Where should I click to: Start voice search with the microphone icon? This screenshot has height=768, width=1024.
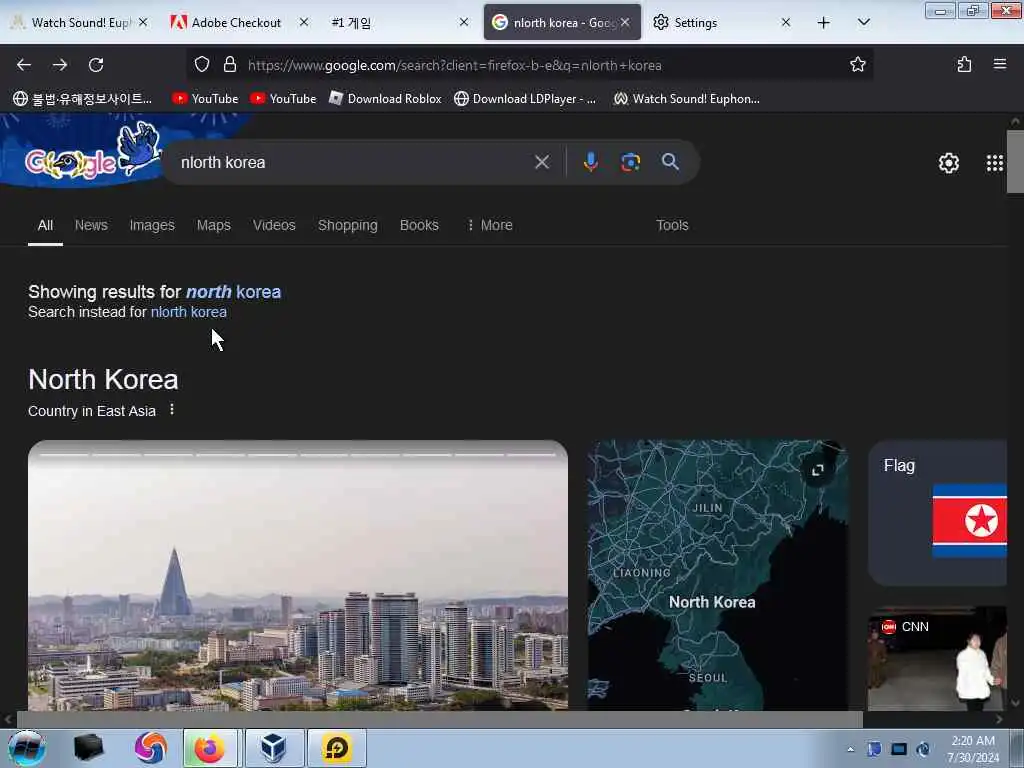pos(590,162)
